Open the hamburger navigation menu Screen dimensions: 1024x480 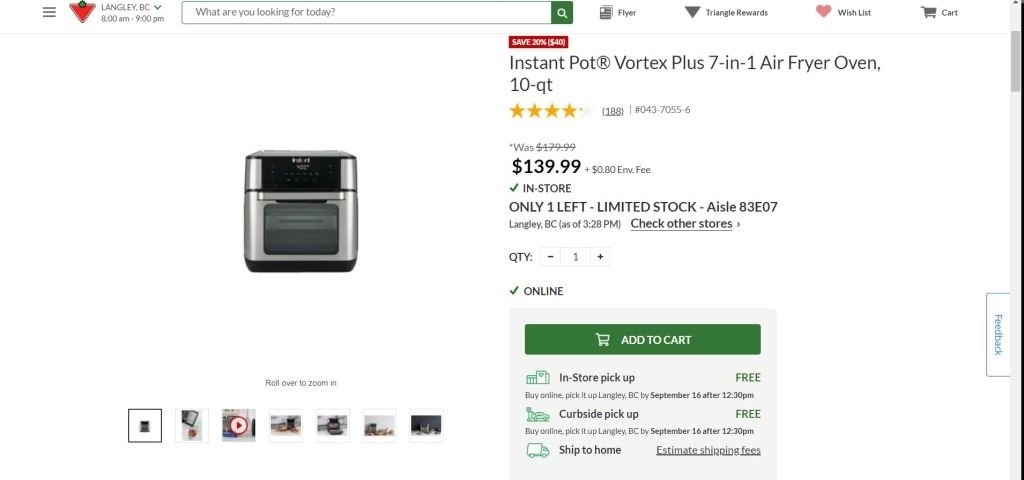pos(49,12)
